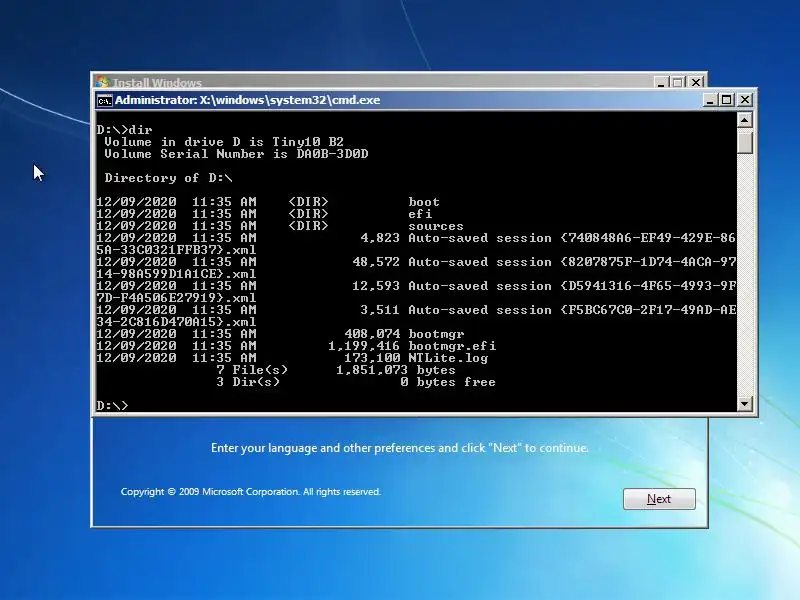Click the '34-2C816D470A15}.xml' line

(x=176, y=322)
